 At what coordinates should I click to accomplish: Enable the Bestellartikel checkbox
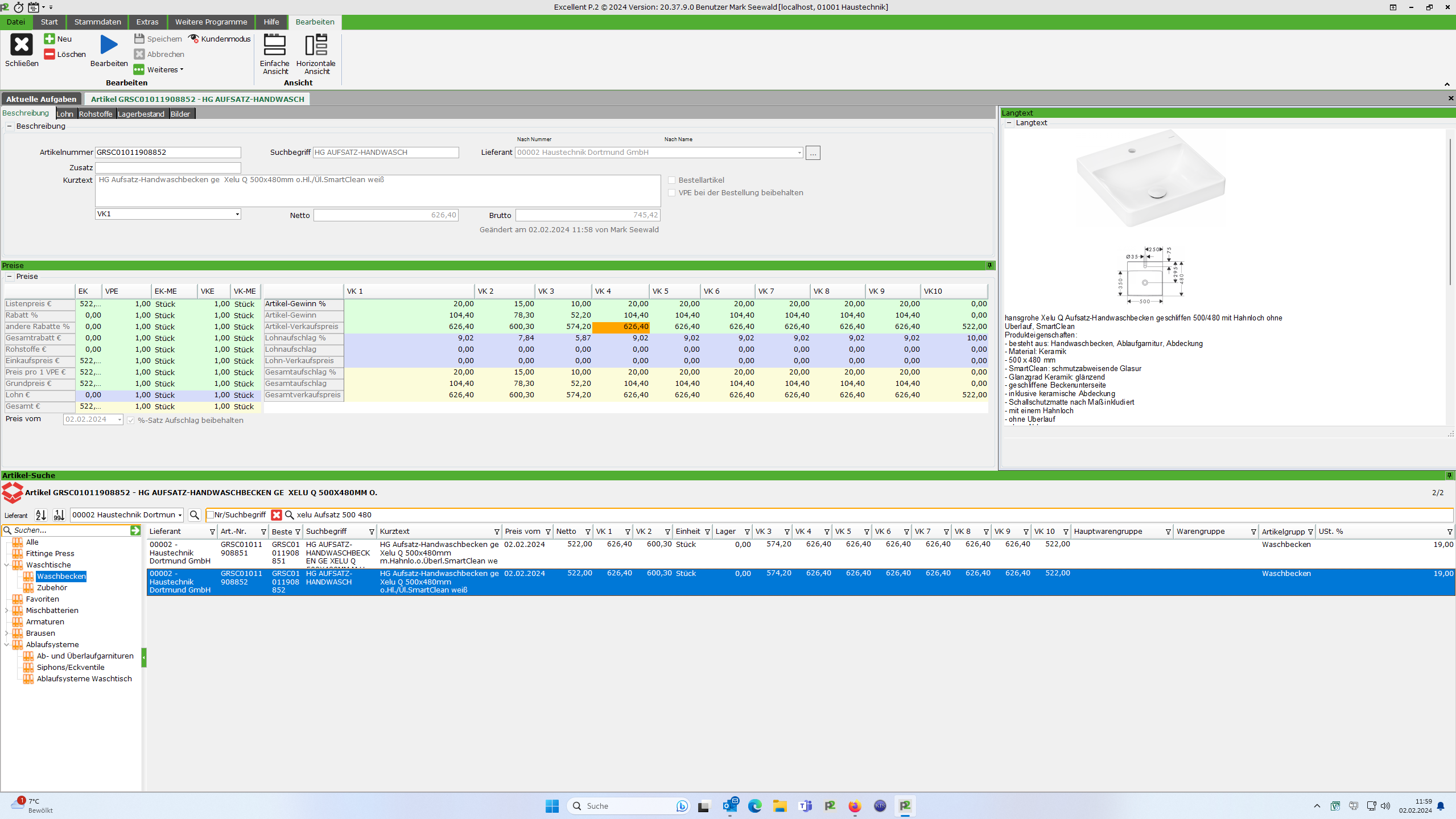672,180
